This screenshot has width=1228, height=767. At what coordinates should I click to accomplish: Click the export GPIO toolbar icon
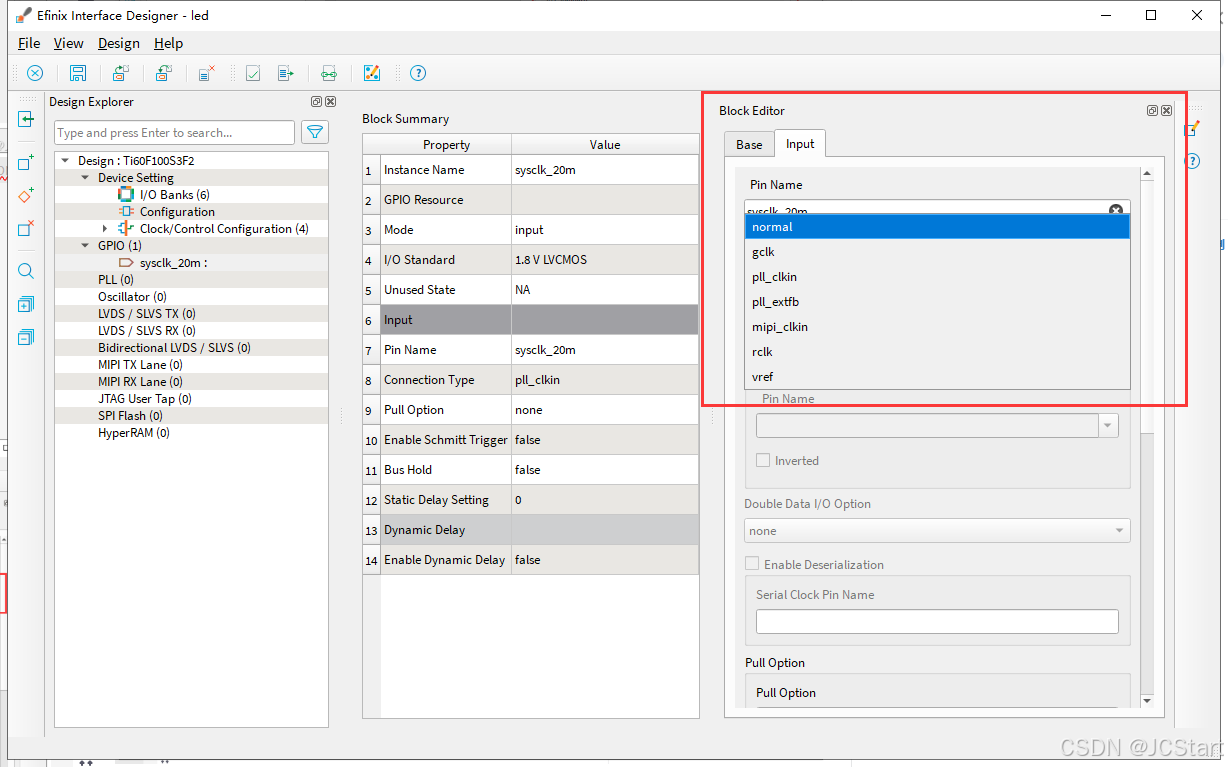pyautogui.click(x=164, y=73)
